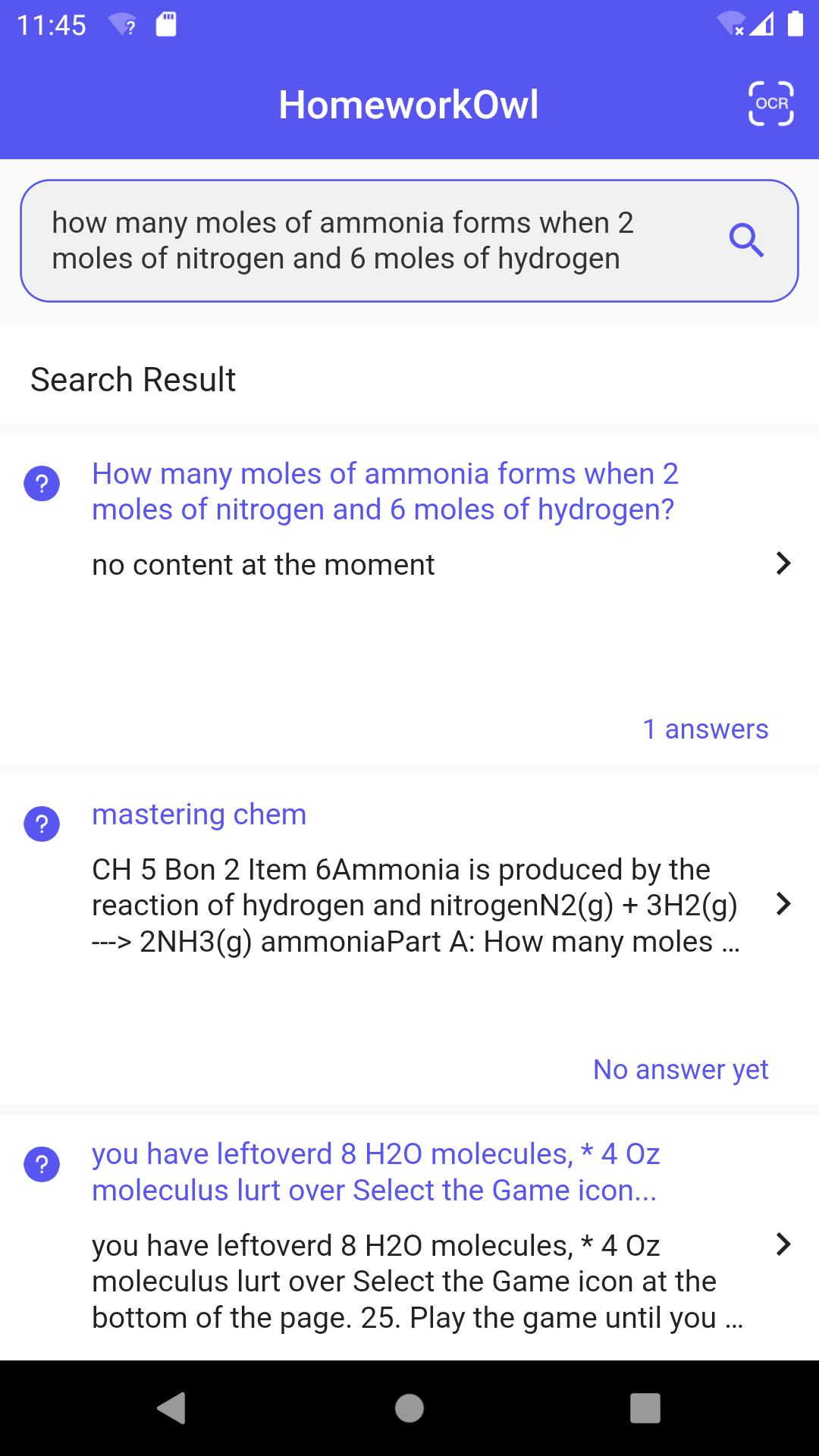Tap the 'CH 5 Bon 2 Item 6' description

416,905
